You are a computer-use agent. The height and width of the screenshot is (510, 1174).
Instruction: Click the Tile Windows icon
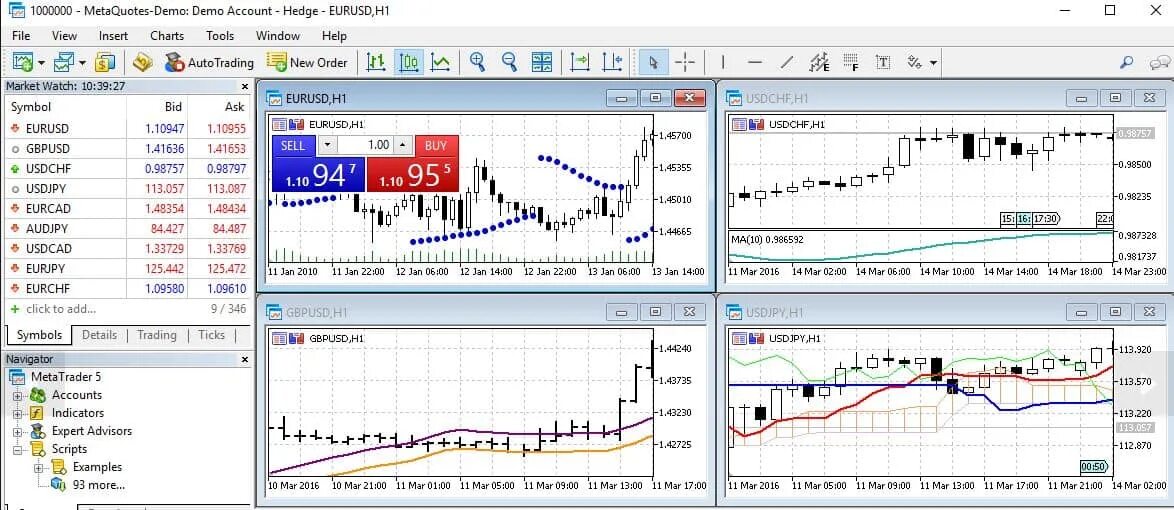coord(542,62)
